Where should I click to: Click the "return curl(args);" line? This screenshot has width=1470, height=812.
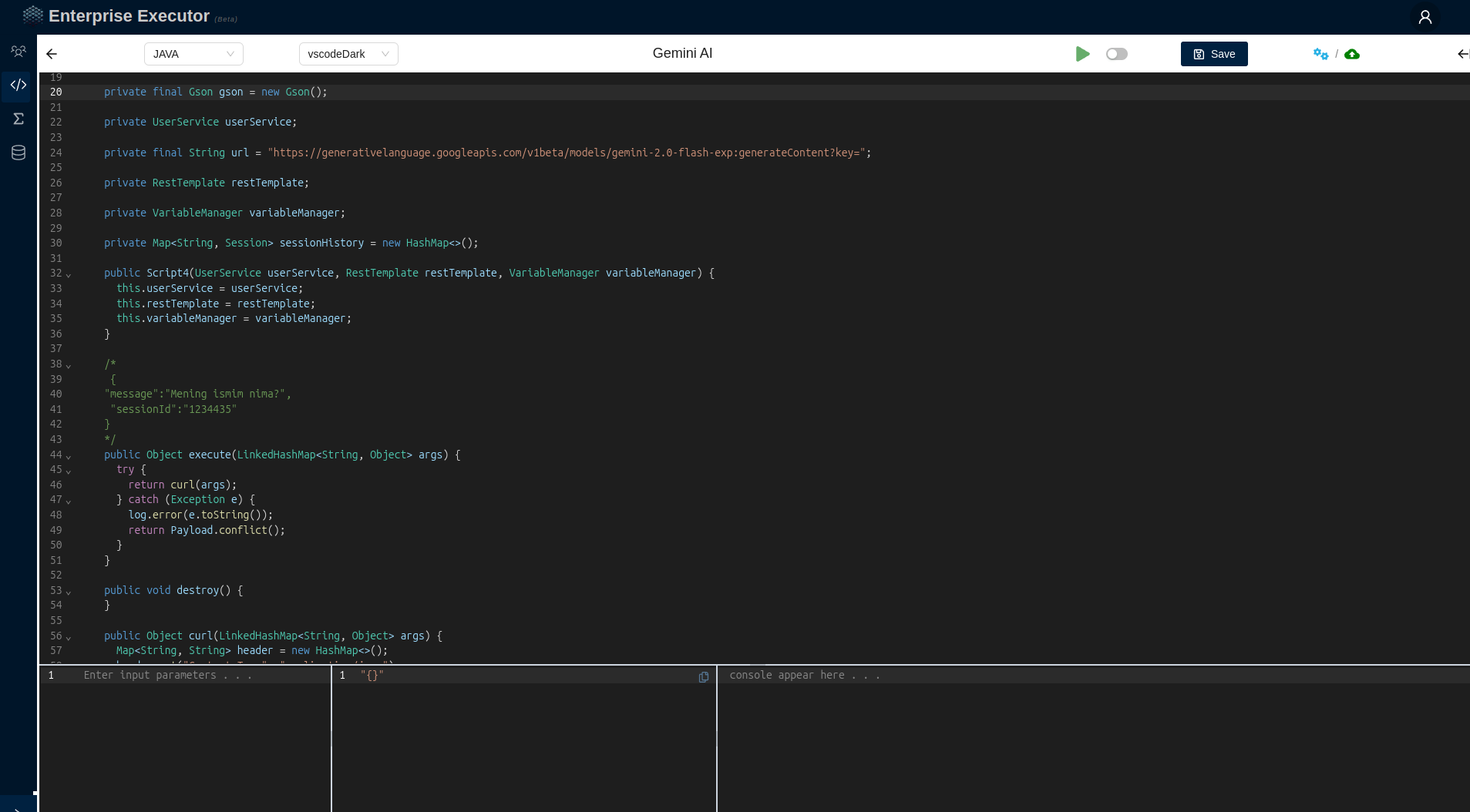(x=183, y=485)
